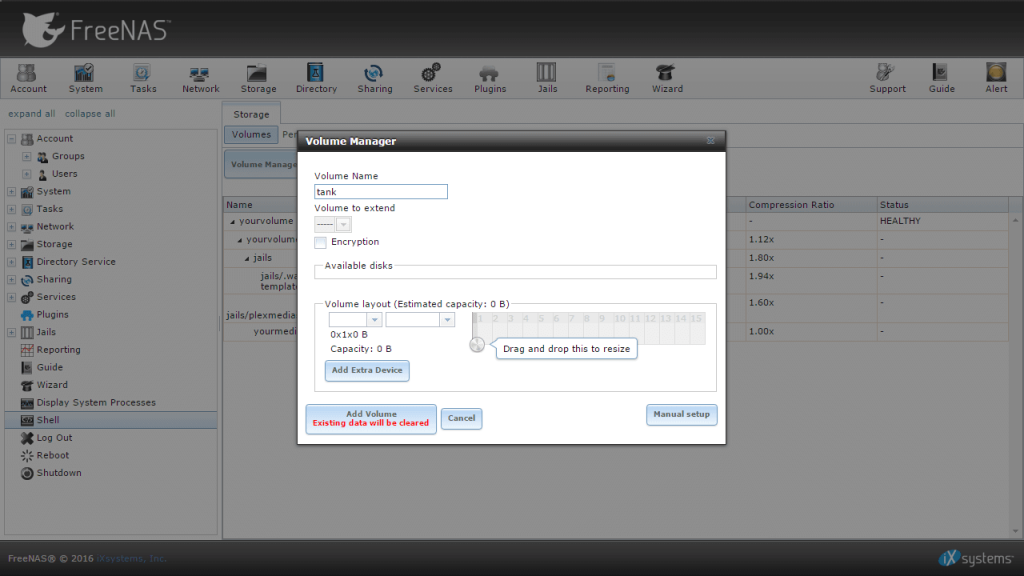
Task: Collapse the Account tree node
Action: point(11,139)
